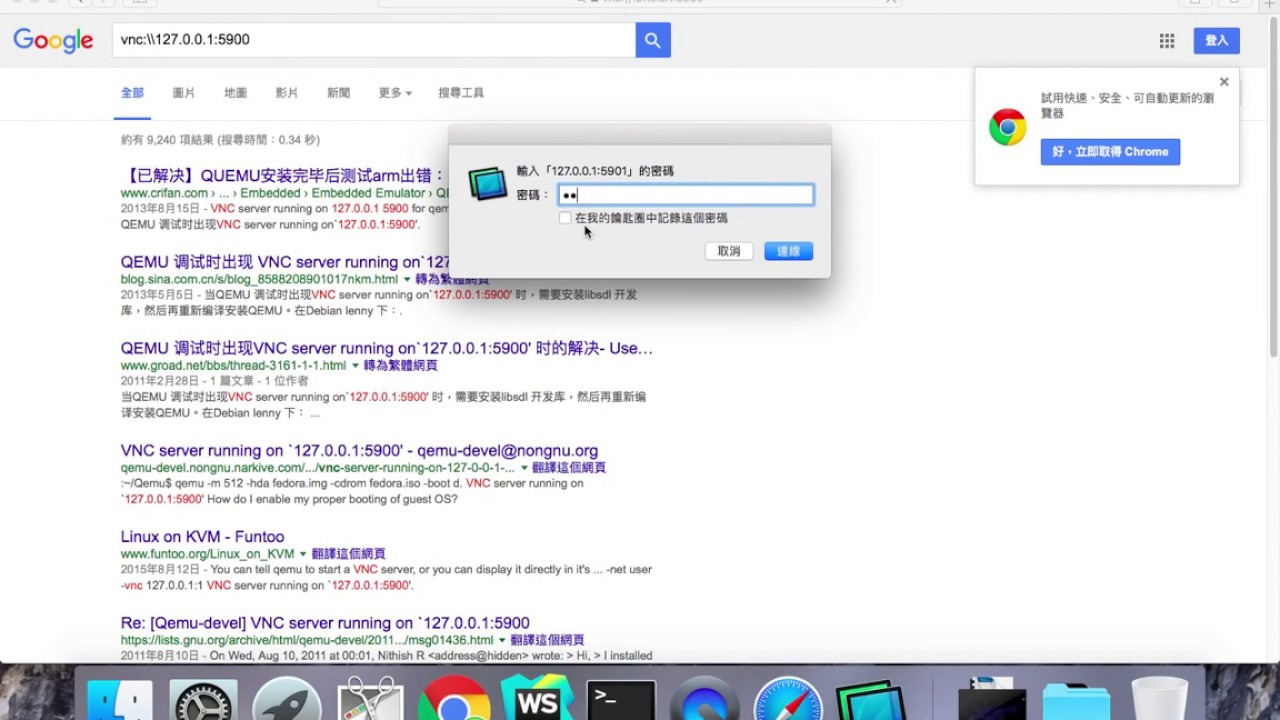Click the Google search input box
The width and height of the screenshot is (1280, 720).
373,40
